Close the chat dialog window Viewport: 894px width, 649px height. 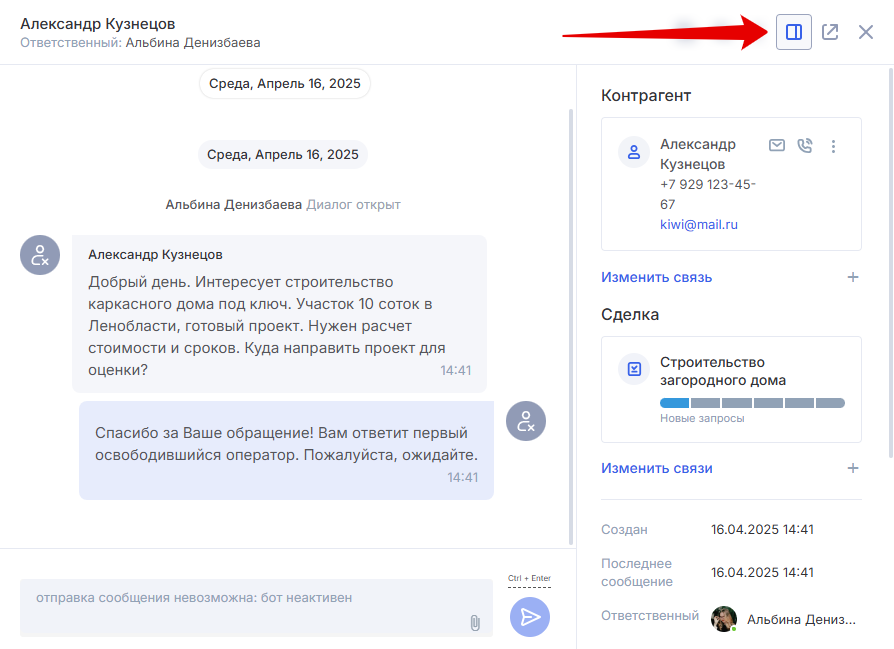point(866,32)
